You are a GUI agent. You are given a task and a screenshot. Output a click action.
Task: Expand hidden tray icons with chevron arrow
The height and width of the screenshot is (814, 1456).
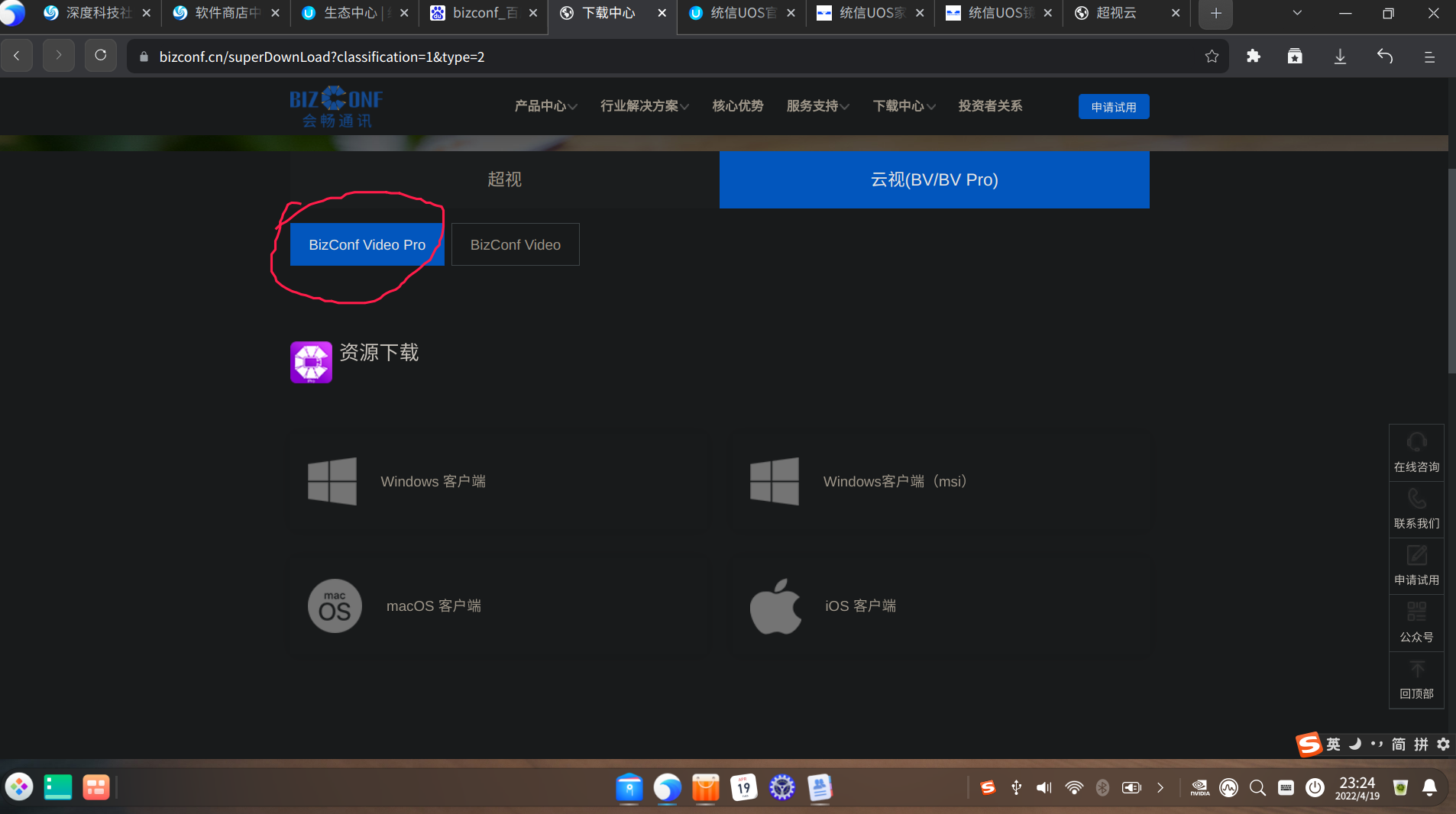[x=1160, y=787]
